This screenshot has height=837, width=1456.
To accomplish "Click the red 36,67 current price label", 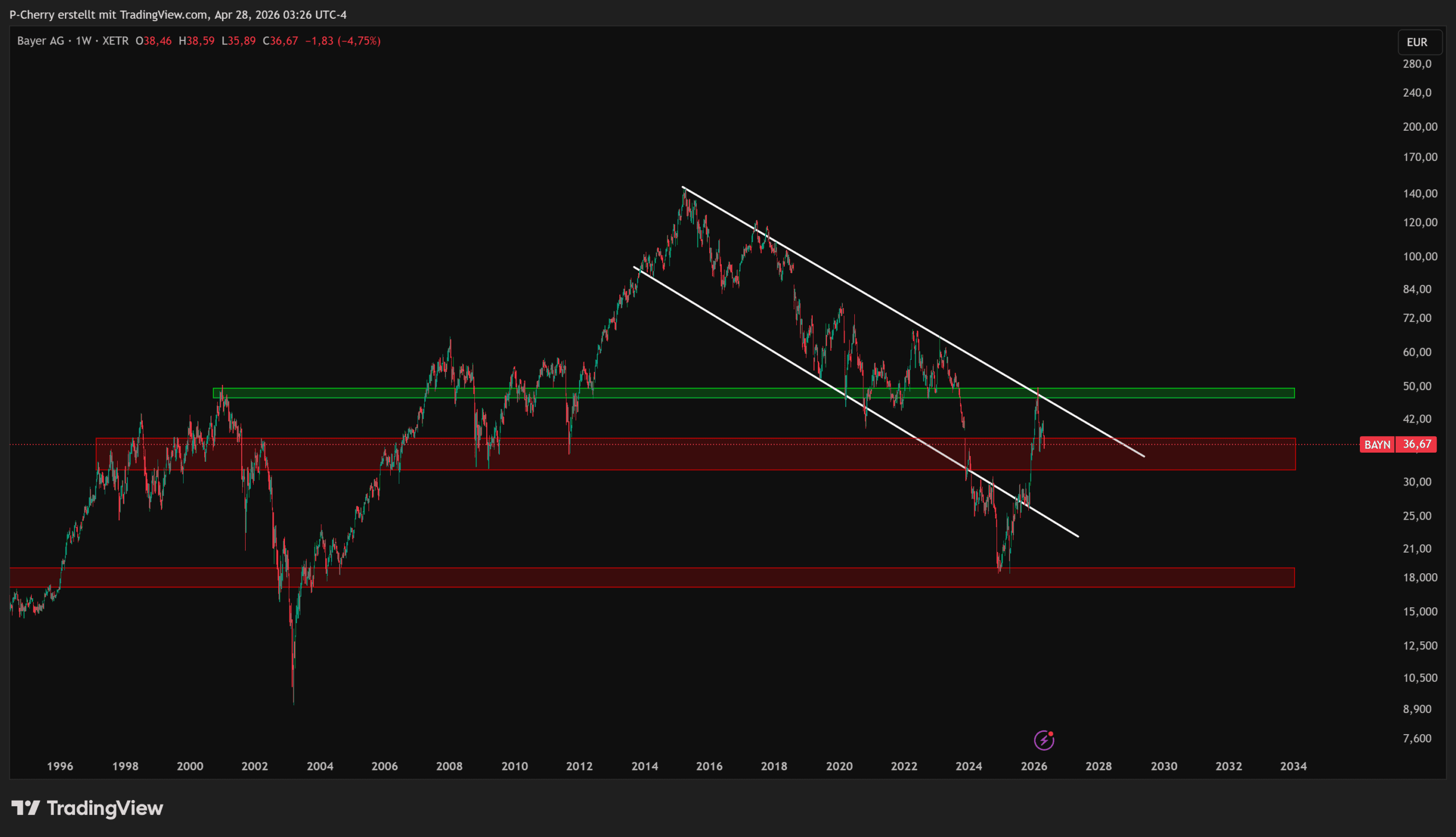I will (x=1416, y=444).
